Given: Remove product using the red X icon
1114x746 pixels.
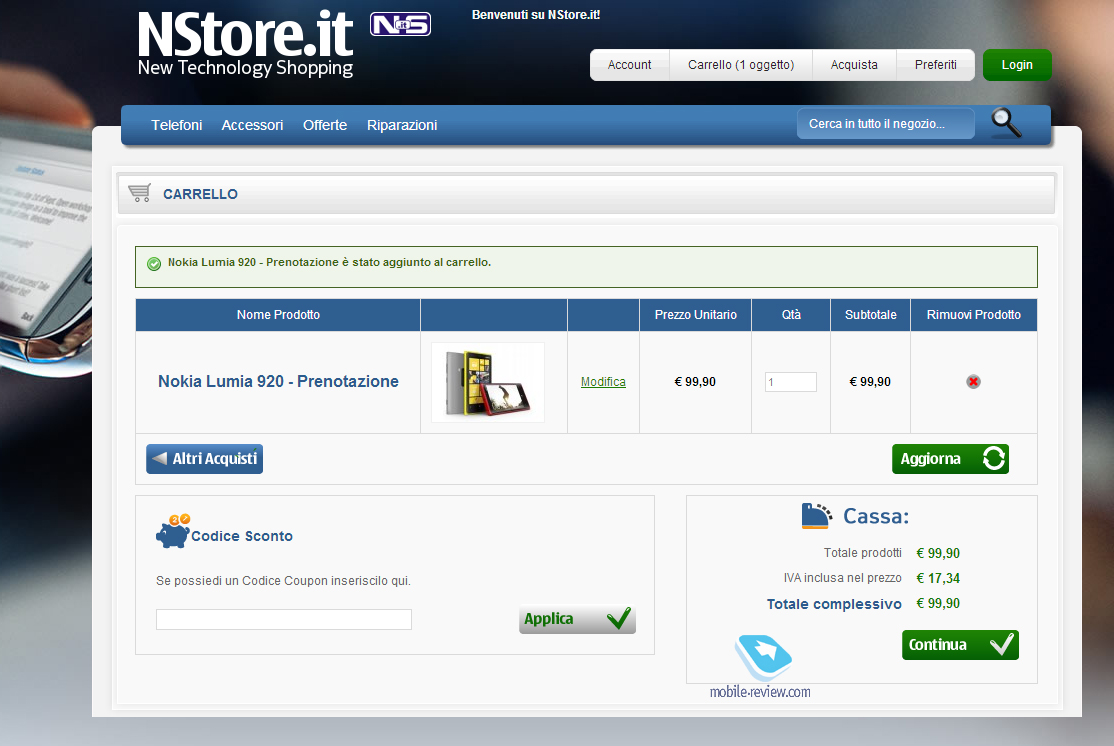Looking at the screenshot, I should coord(973,382).
